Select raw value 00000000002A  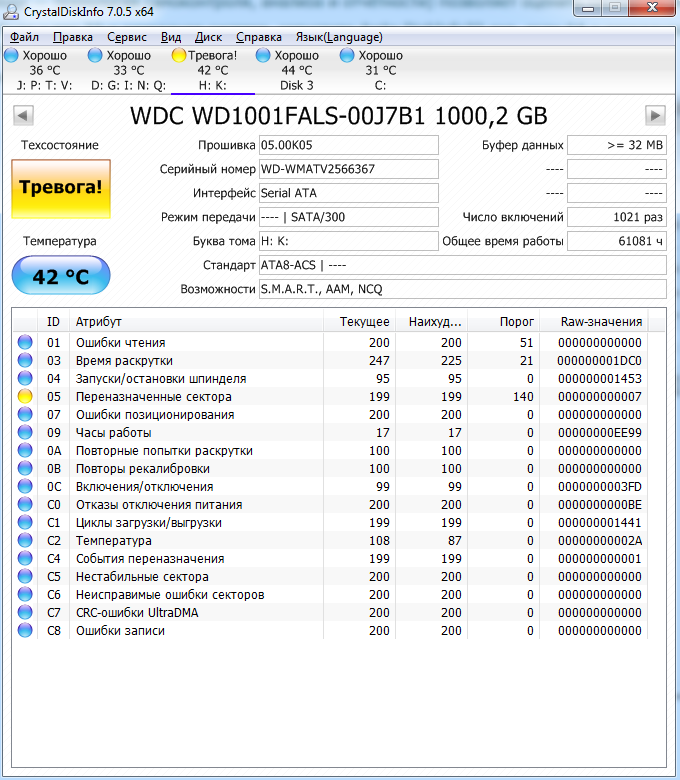[599, 541]
